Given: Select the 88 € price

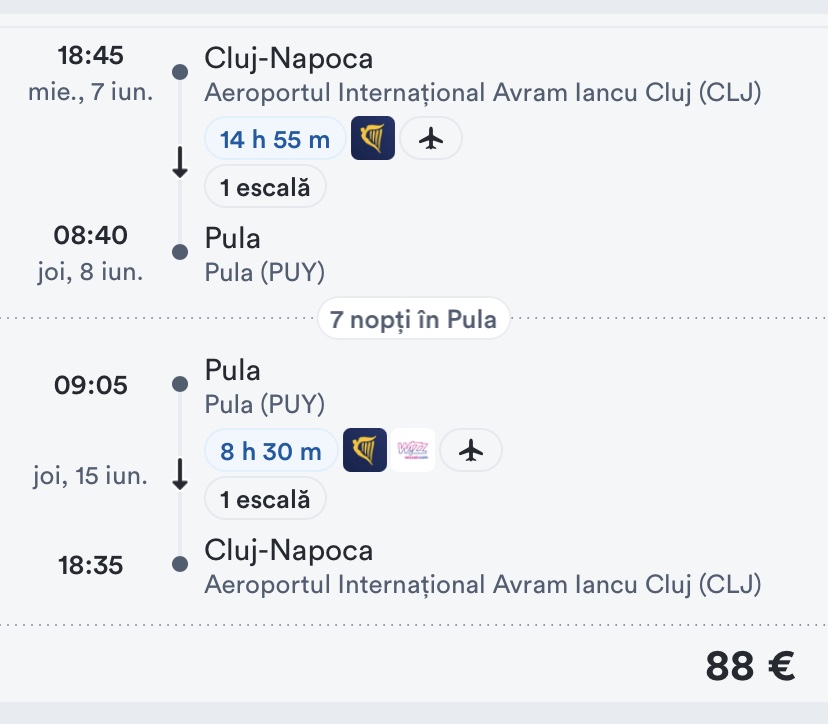Looking at the screenshot, I should pos(750,666).
